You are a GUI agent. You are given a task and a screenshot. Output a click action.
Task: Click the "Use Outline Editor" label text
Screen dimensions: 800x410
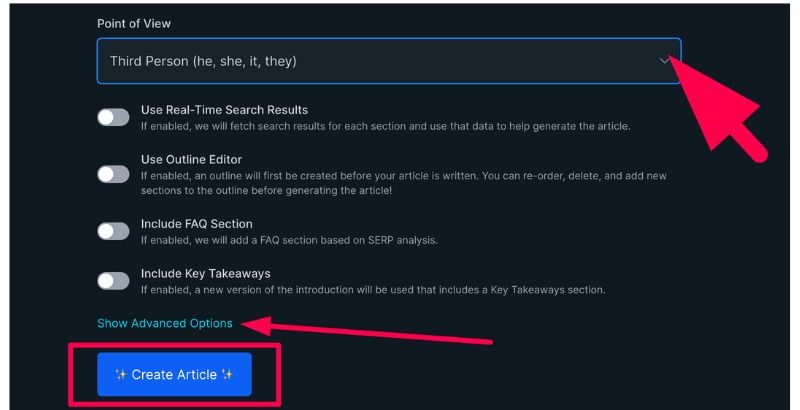(x=191, y=159)
